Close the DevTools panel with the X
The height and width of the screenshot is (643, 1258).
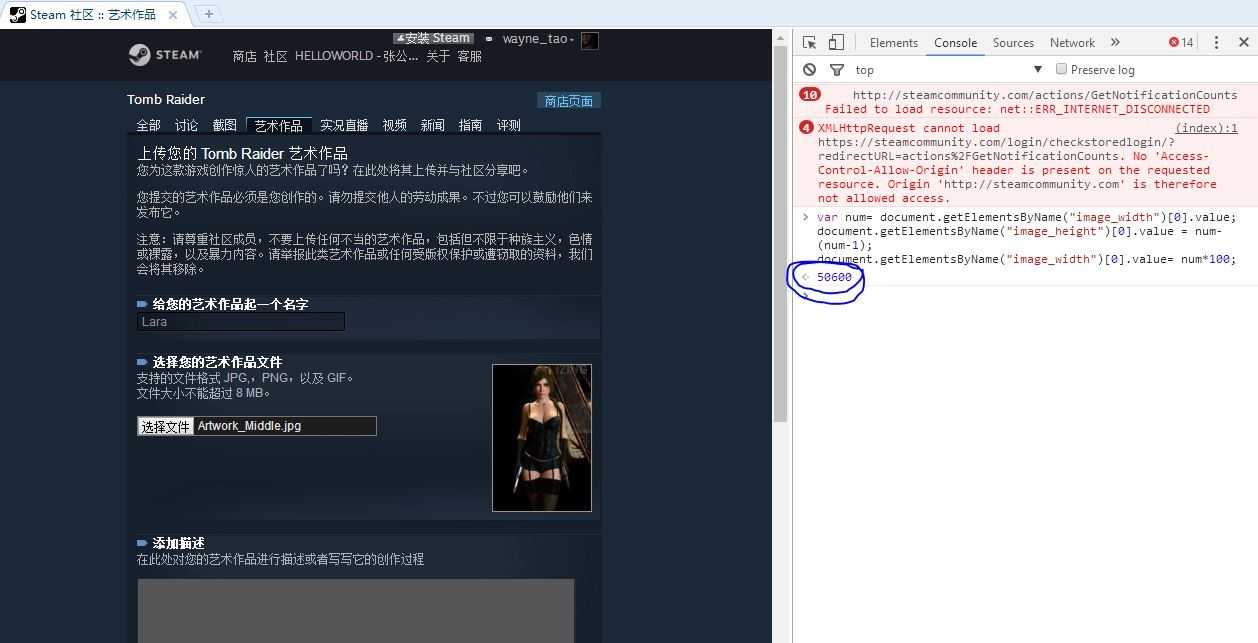point(1243,42)
